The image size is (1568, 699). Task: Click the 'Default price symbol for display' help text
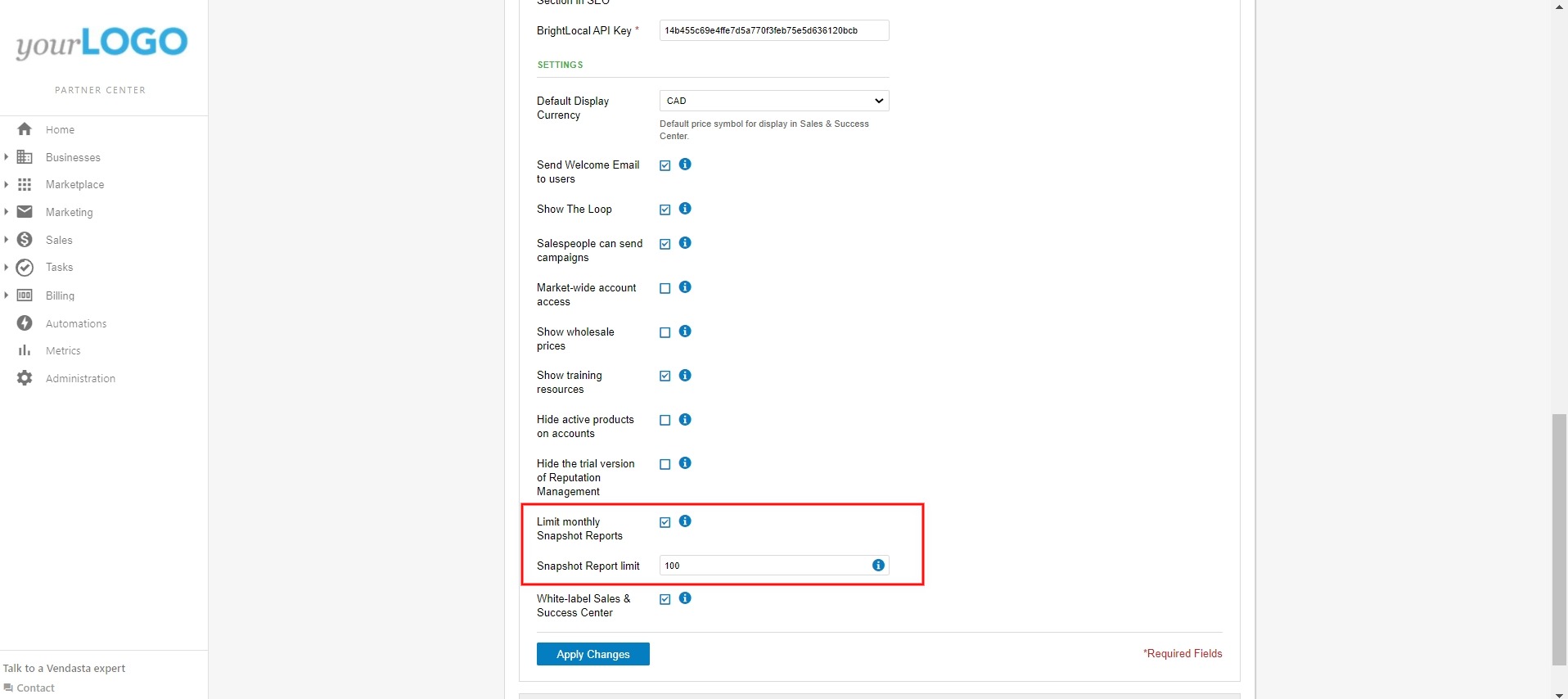[x=764, y=130]
